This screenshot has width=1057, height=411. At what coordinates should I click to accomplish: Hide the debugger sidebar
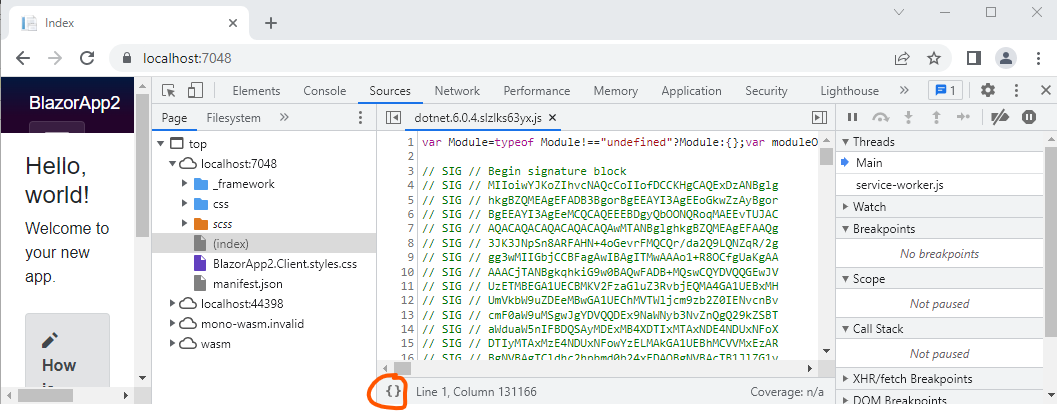pos(819,118)
